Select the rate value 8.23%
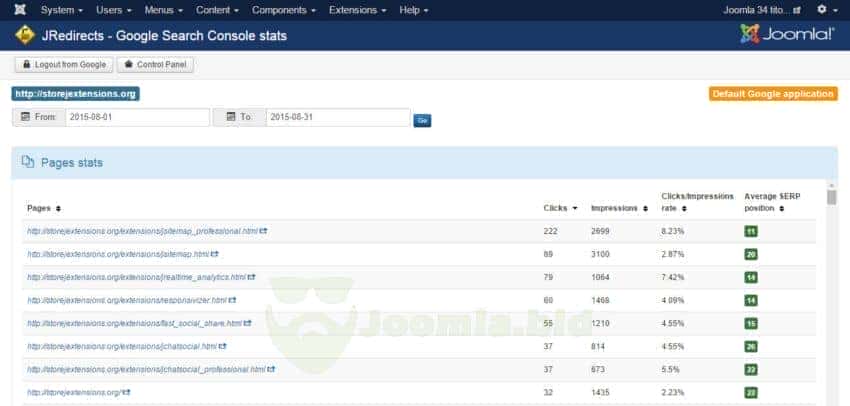 (673, 231)
